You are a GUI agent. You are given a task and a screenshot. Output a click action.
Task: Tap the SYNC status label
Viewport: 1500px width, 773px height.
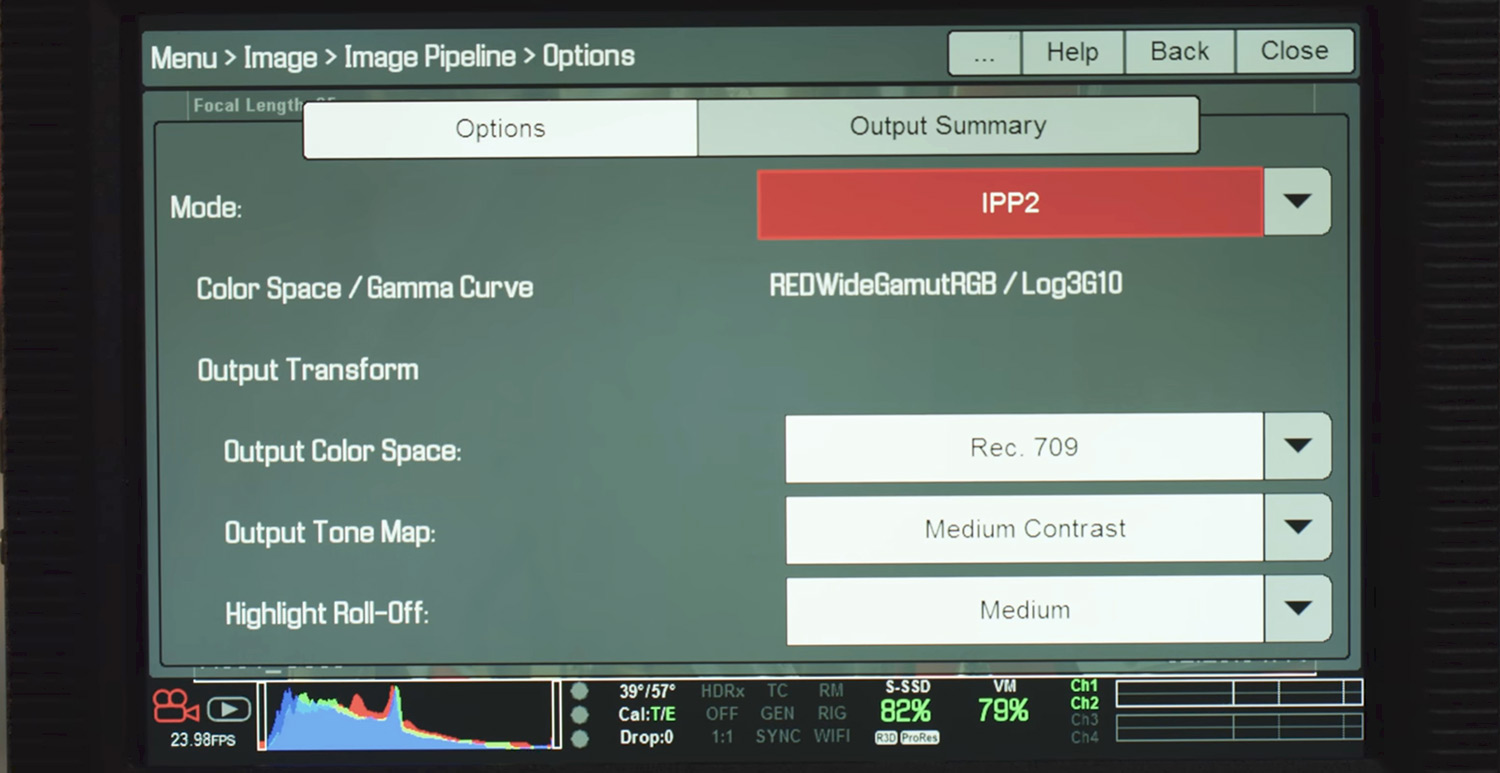(778, 736)
